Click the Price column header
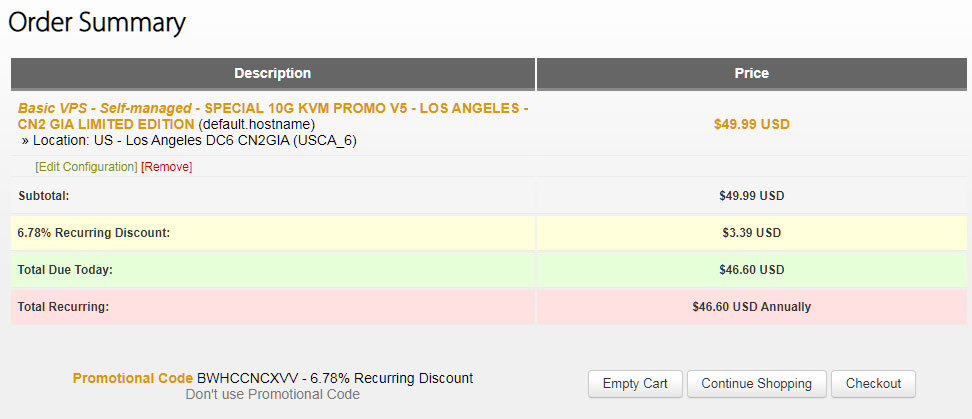 751,74
